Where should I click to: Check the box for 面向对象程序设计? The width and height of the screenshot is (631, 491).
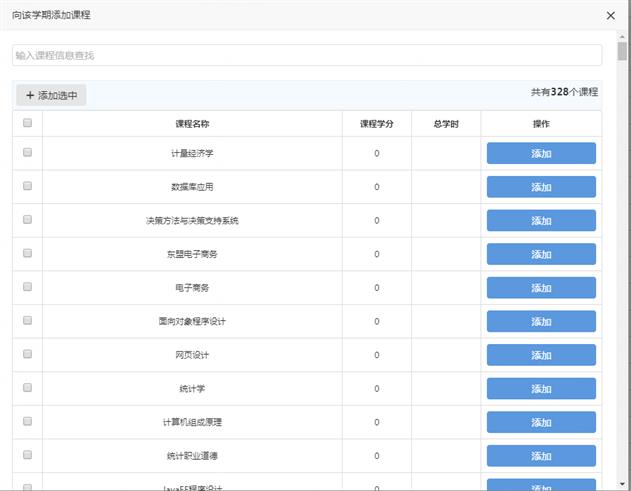tap(27, 320)
